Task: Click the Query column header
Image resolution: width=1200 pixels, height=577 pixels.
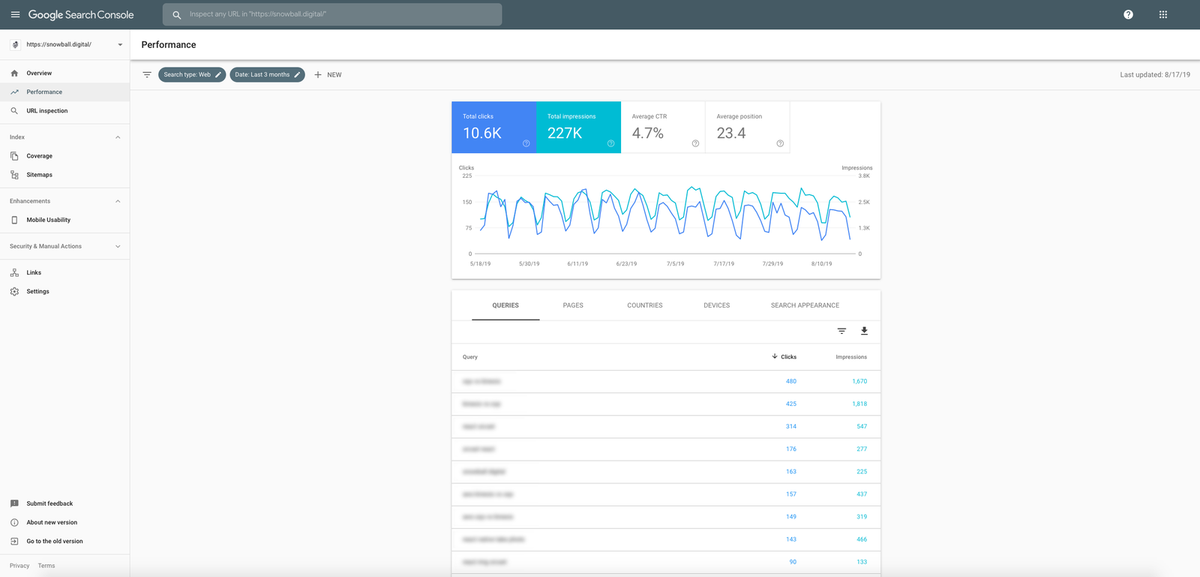Action: click(470, 357)
